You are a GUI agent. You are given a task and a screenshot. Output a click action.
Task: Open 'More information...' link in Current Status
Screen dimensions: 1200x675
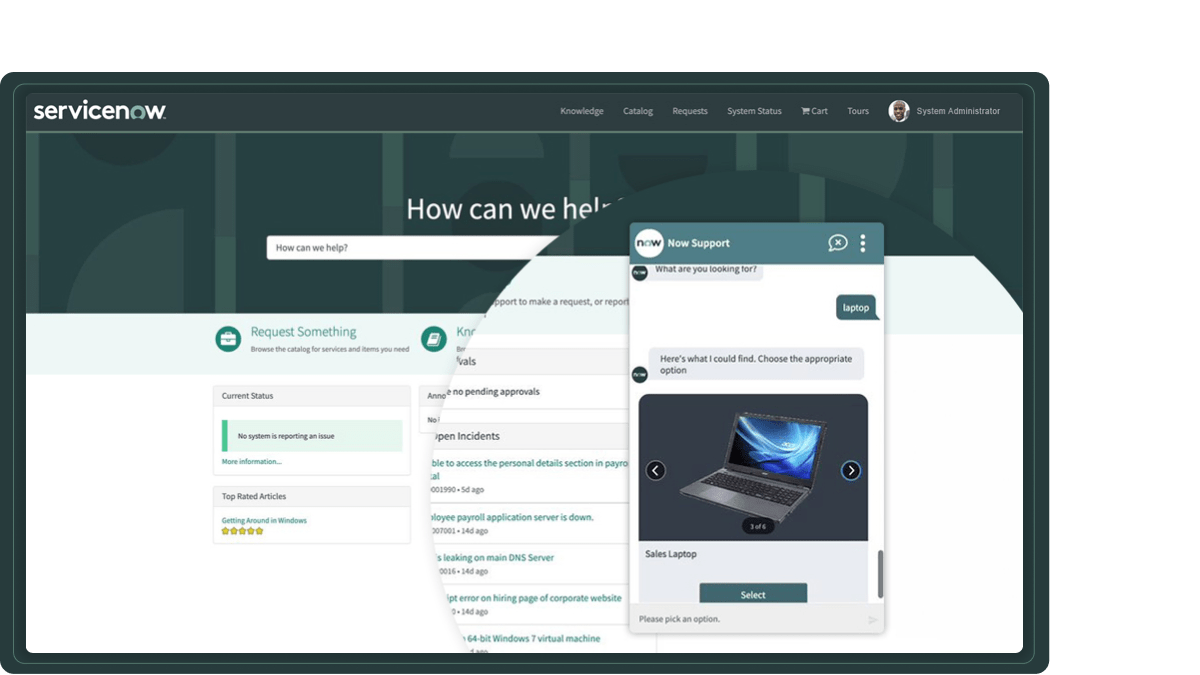pyautogui.click(x=252, y=462)
